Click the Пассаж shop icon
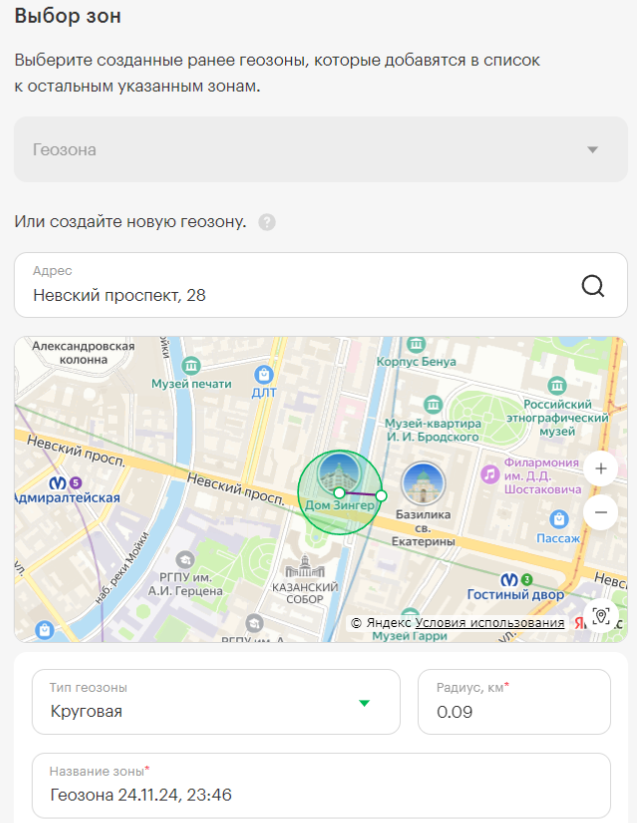Viewport: 637px width, 823px height. coord(560,519)
